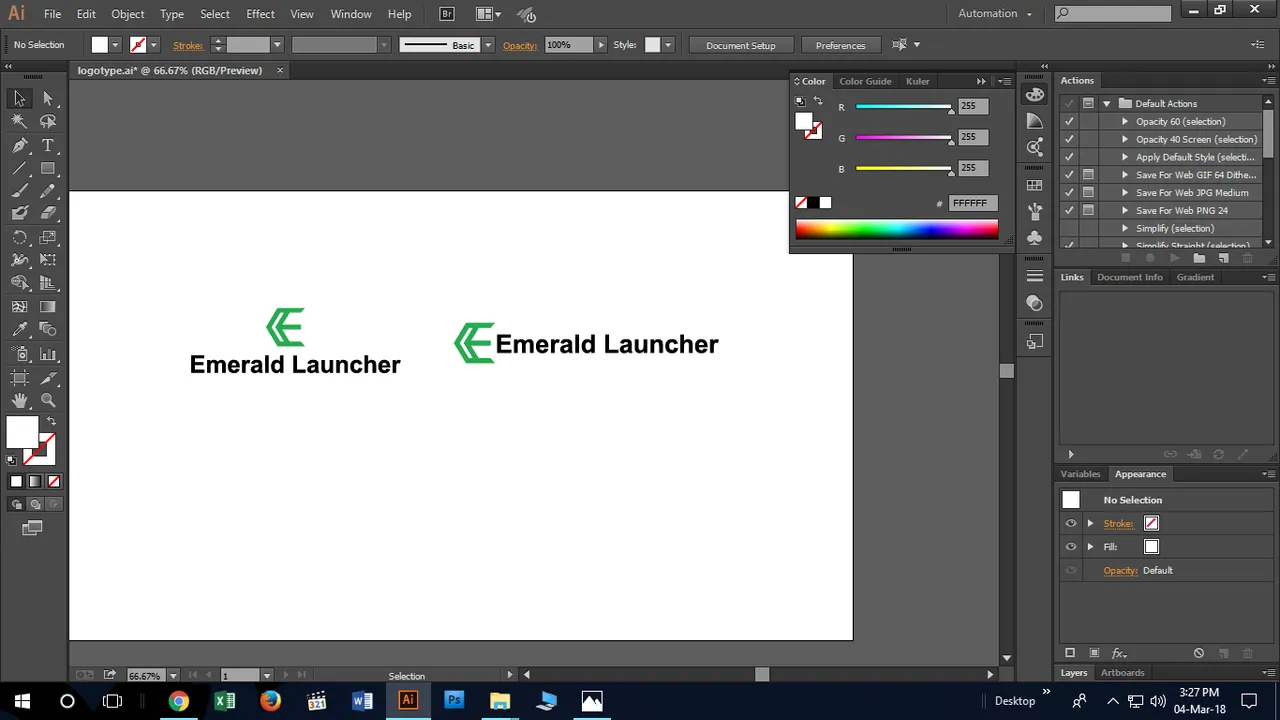Select the Selection tool arrow
1280x720 pixels.
point(19,98)
